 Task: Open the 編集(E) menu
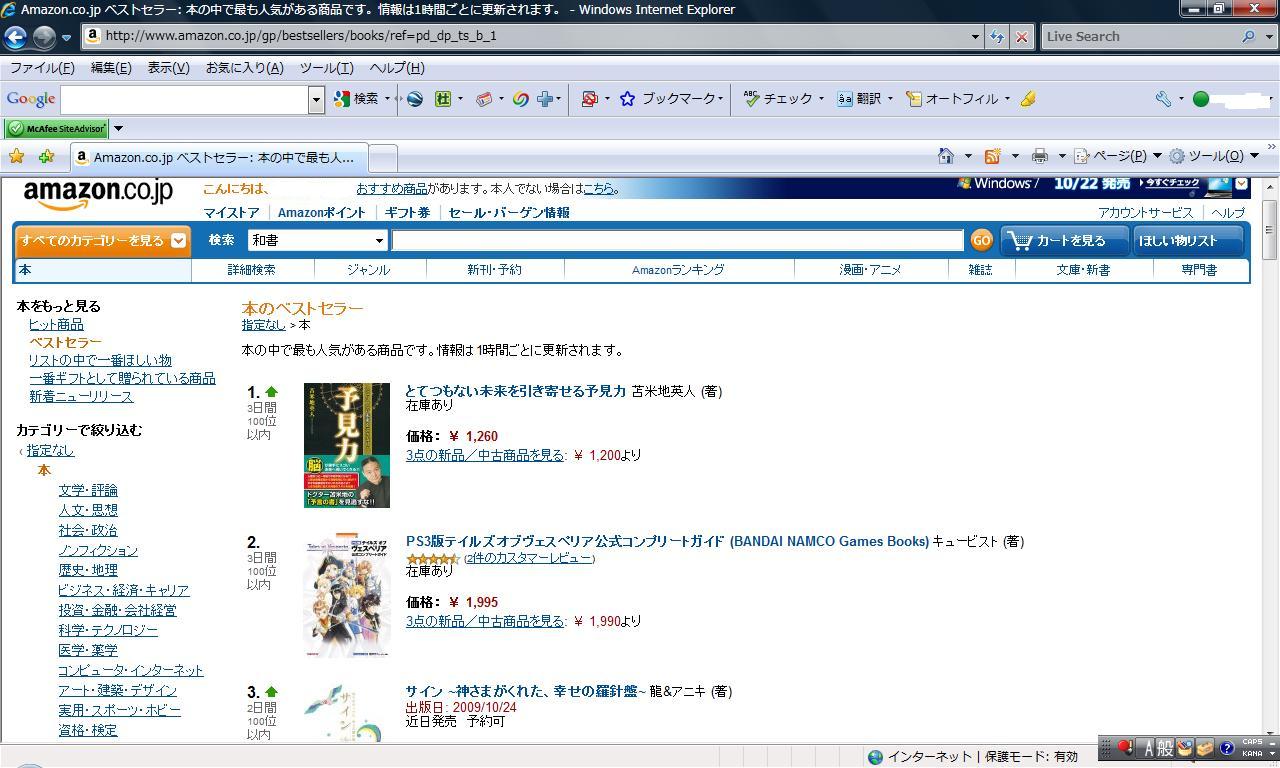(x=111, y=68)
